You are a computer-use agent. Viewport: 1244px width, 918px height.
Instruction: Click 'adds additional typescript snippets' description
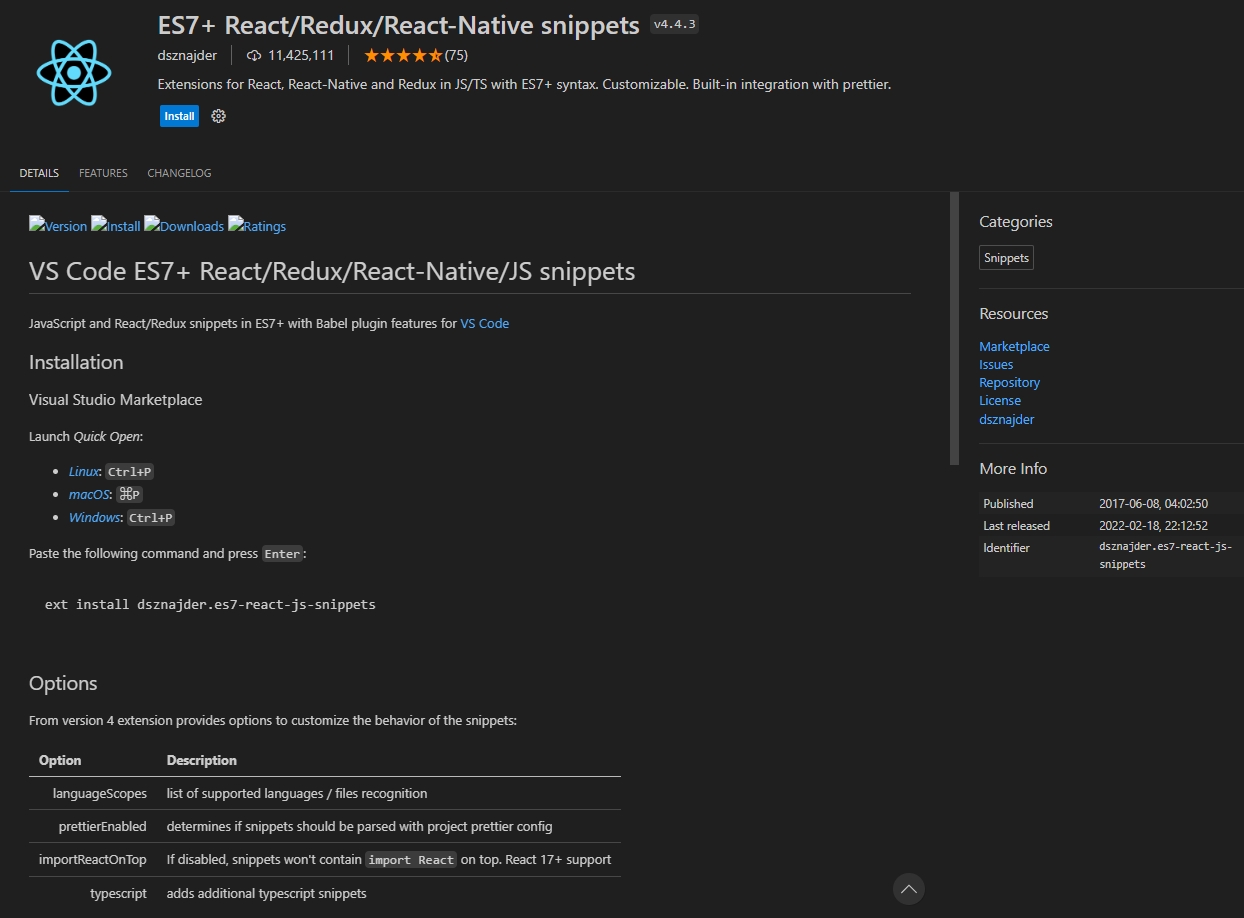[267, 893]
